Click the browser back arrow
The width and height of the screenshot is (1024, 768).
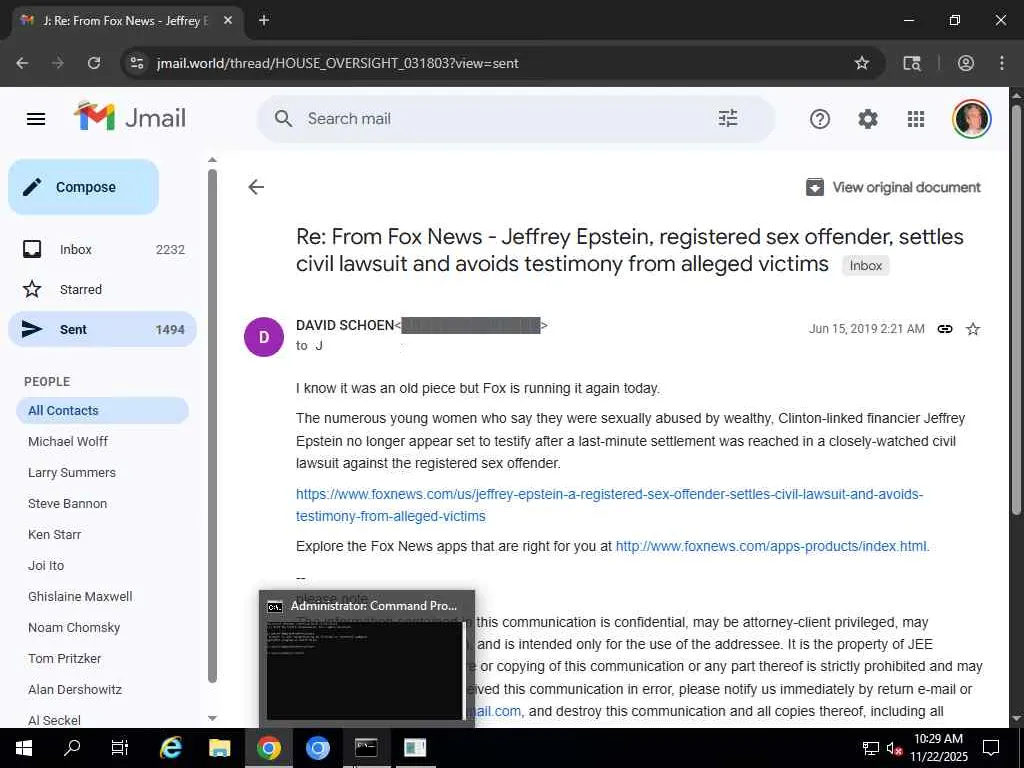(22, 63)
